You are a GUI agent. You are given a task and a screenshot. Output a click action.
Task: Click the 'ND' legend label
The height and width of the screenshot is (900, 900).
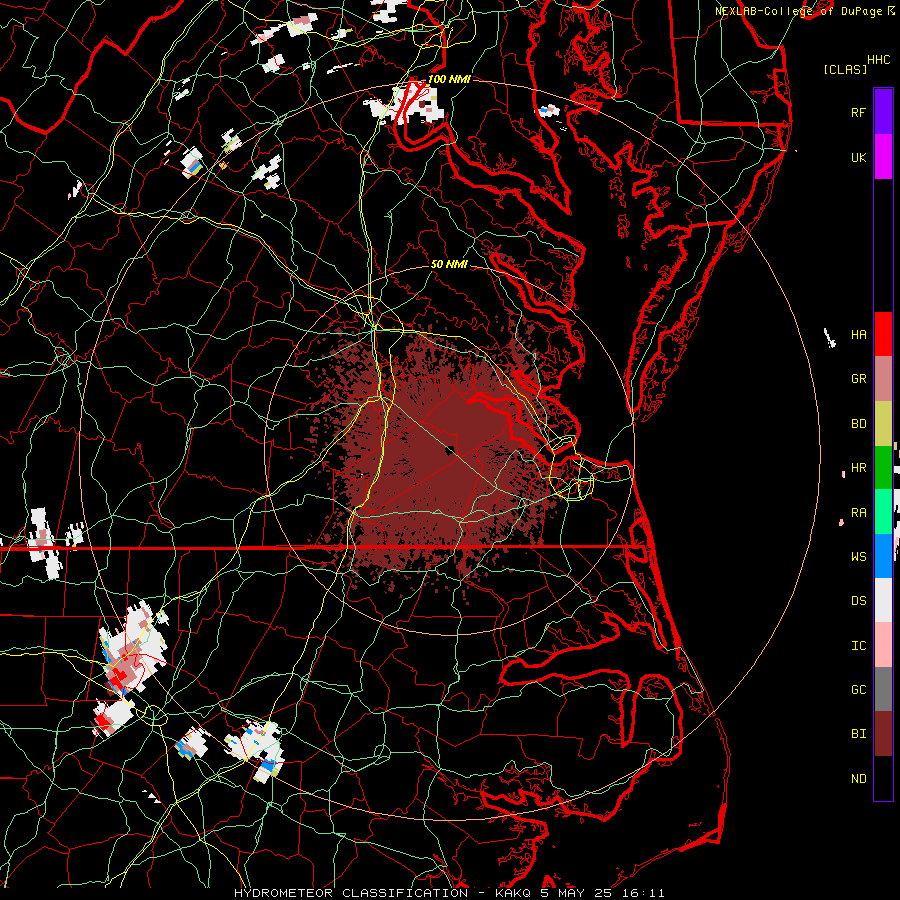point(858,778)
